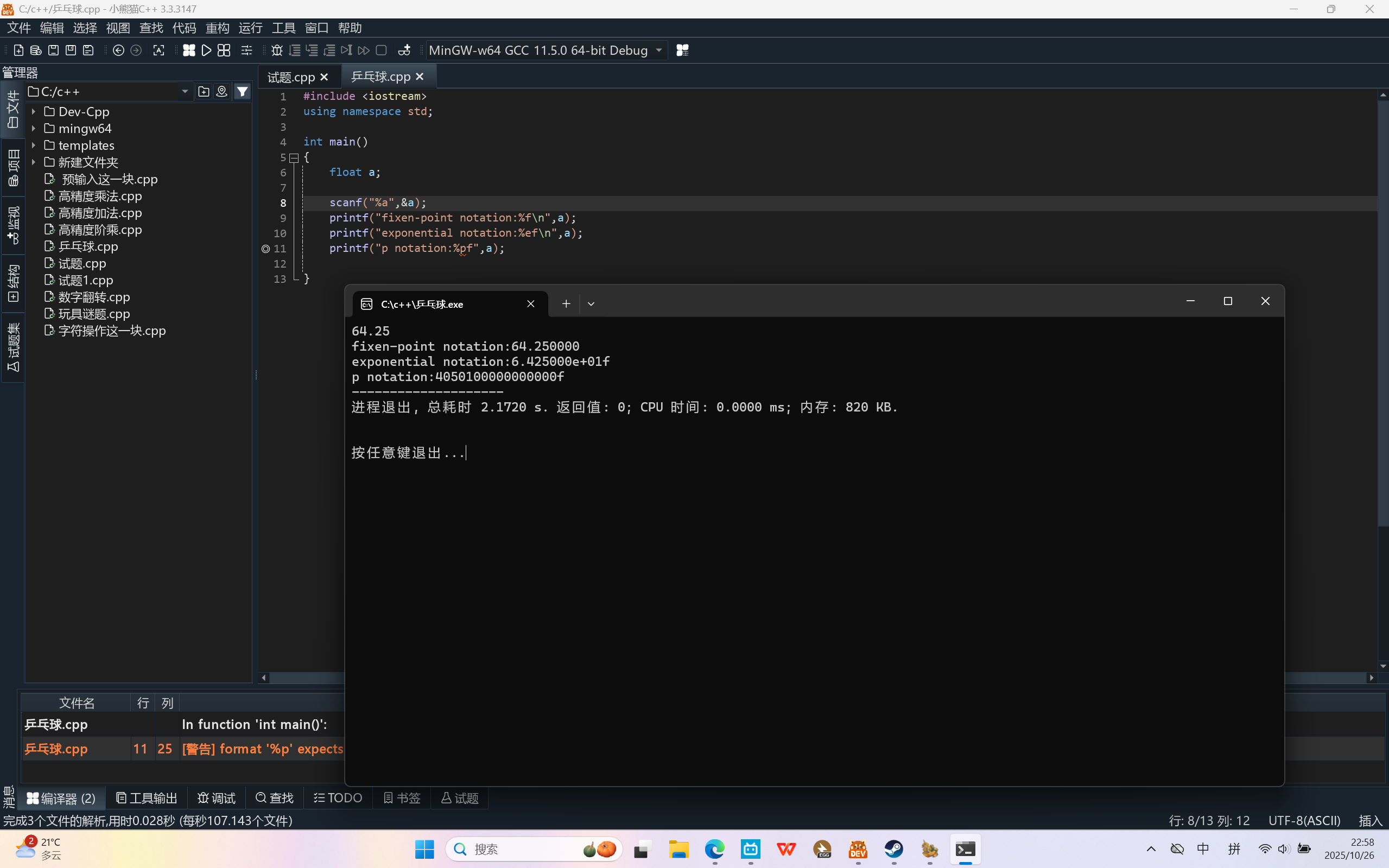
Task: Expand the Dev-Cpp folder
Action: (x=34, y=112)
